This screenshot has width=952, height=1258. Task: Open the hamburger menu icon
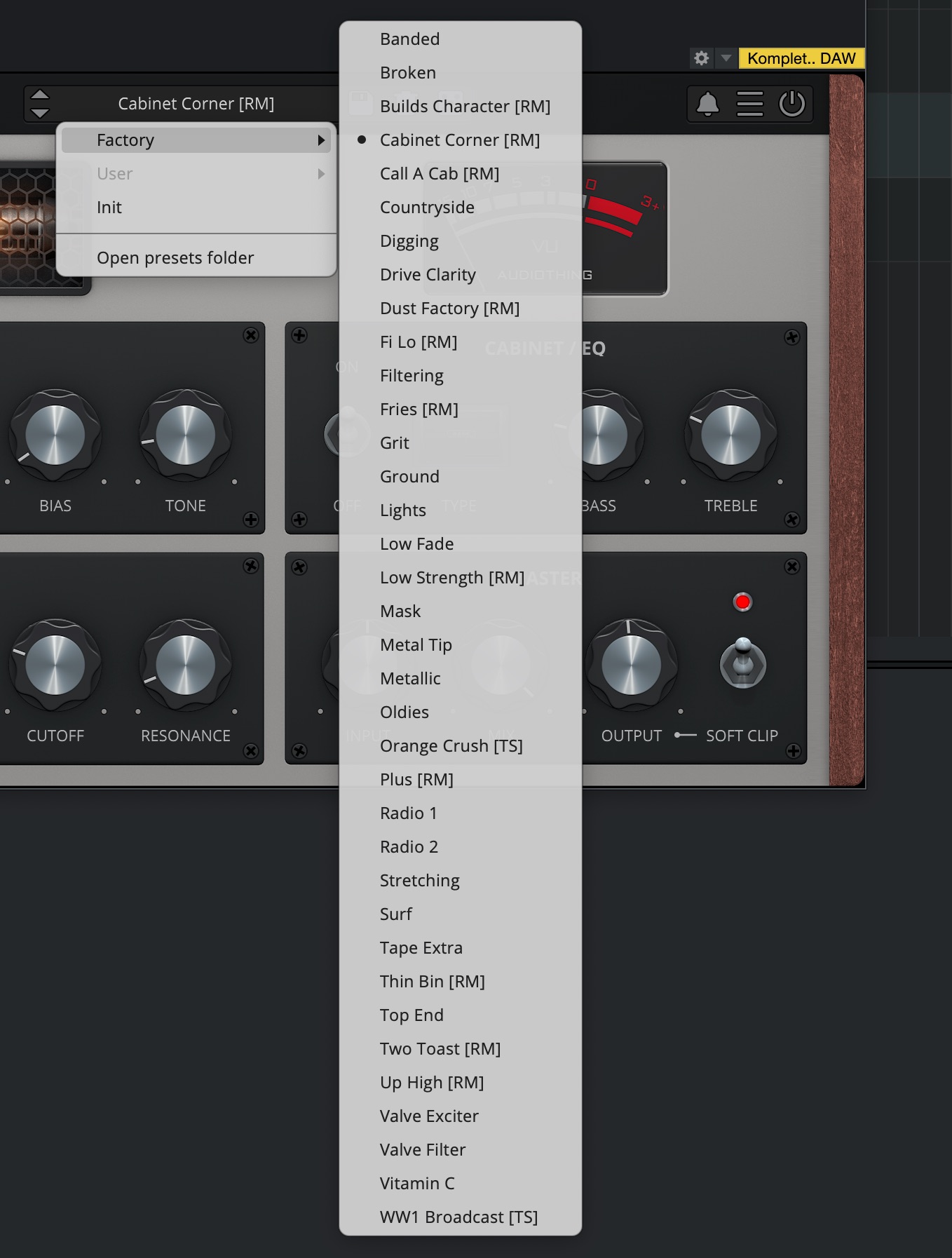click(x=749, y=104)
